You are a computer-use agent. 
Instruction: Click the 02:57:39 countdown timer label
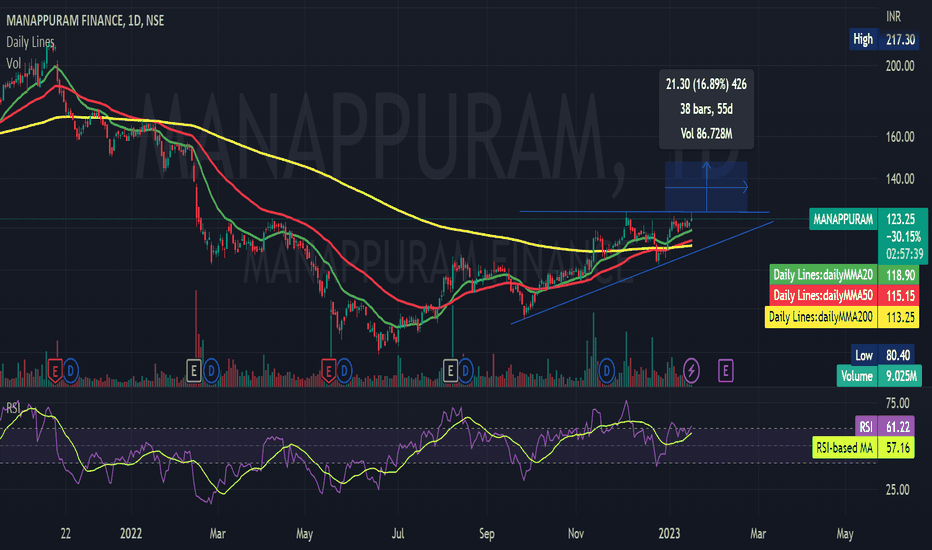click(905, 254)
